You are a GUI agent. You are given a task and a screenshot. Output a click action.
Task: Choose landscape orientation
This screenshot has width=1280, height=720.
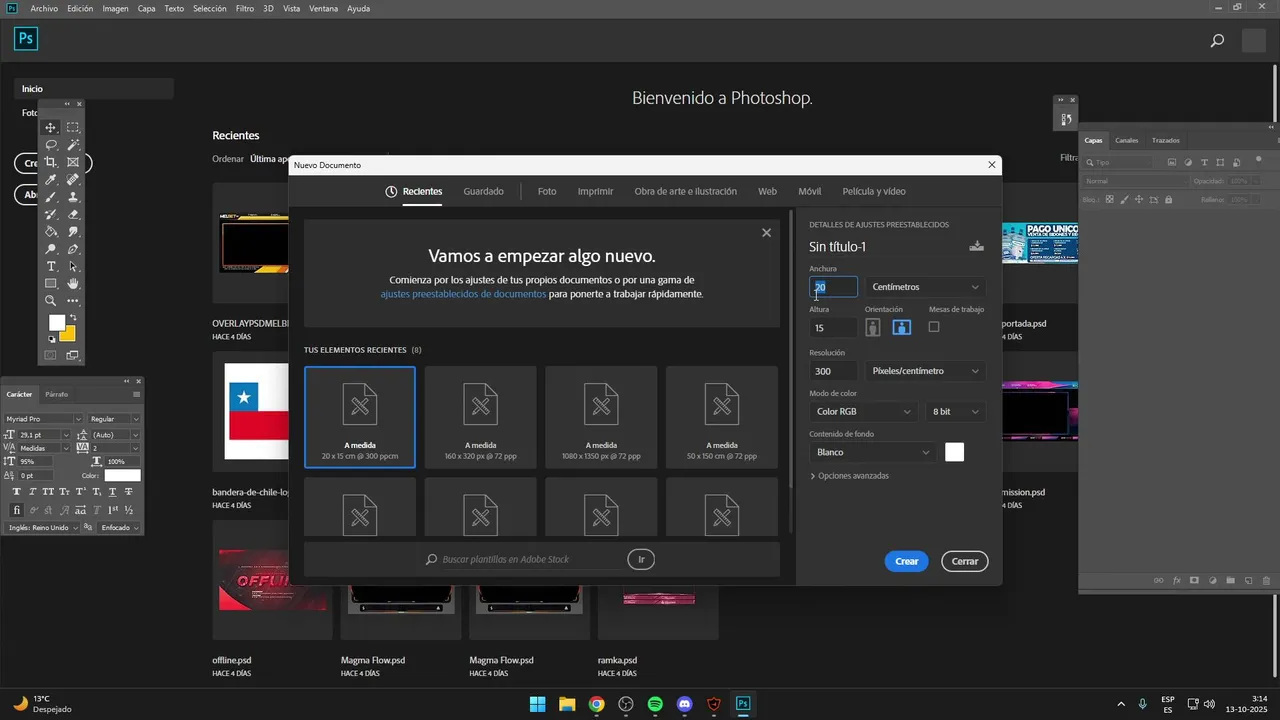[901, 327]
